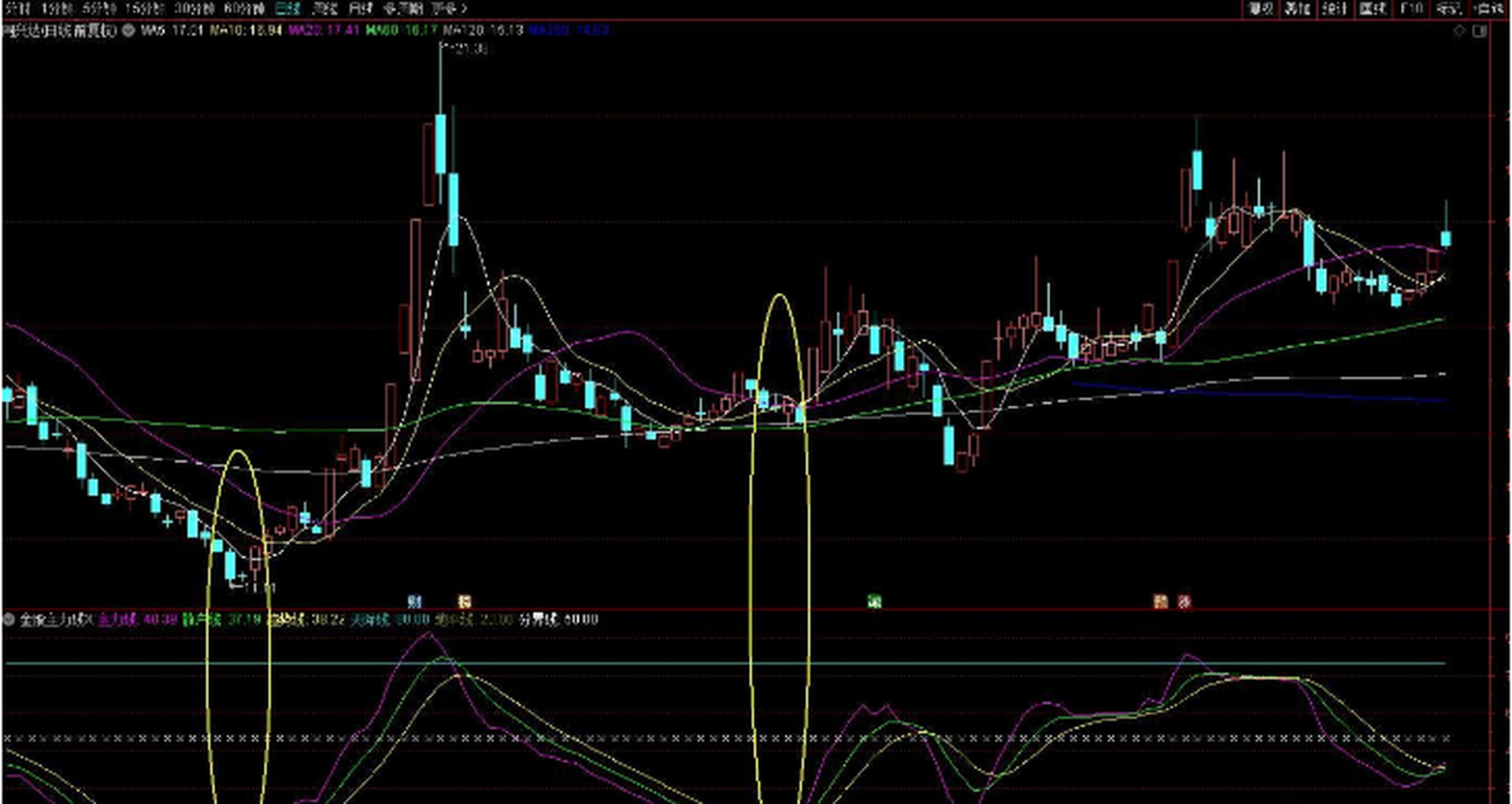Click the yellow MA10 label
1512x804 pixels.
pos(245,30)
